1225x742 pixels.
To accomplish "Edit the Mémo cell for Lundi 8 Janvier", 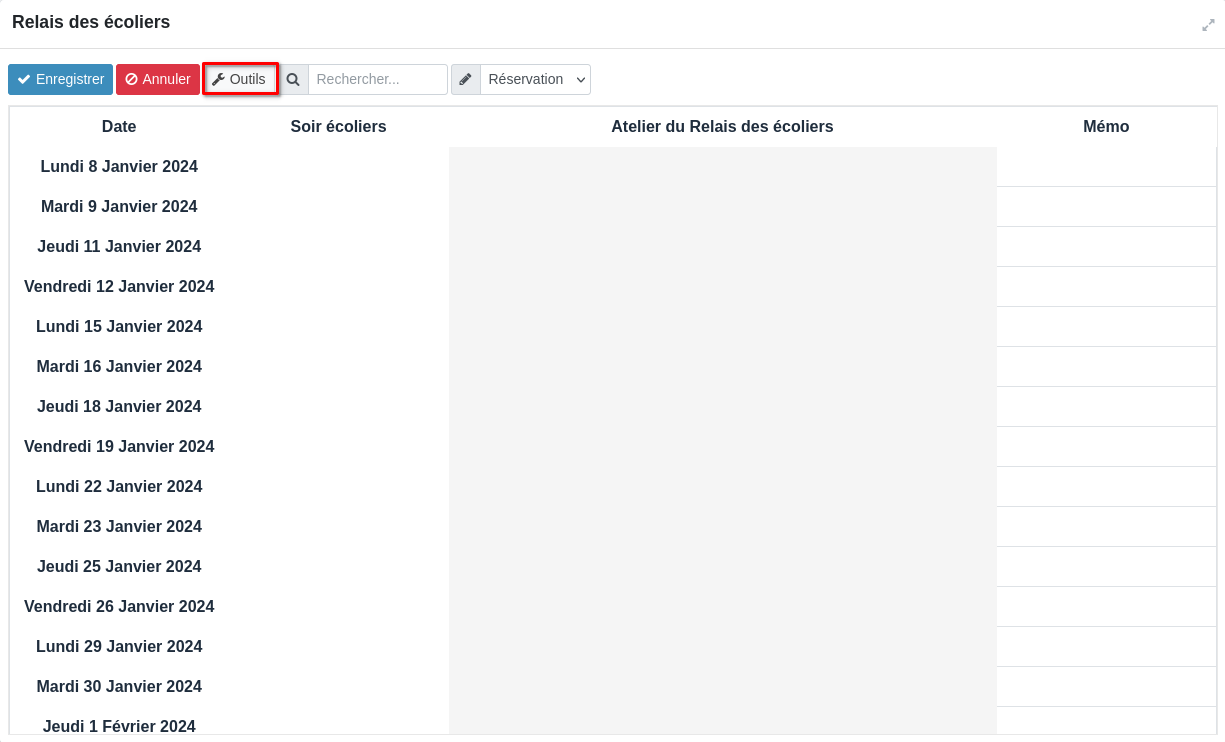I will pyautogui.click(x=1106, y=167).
